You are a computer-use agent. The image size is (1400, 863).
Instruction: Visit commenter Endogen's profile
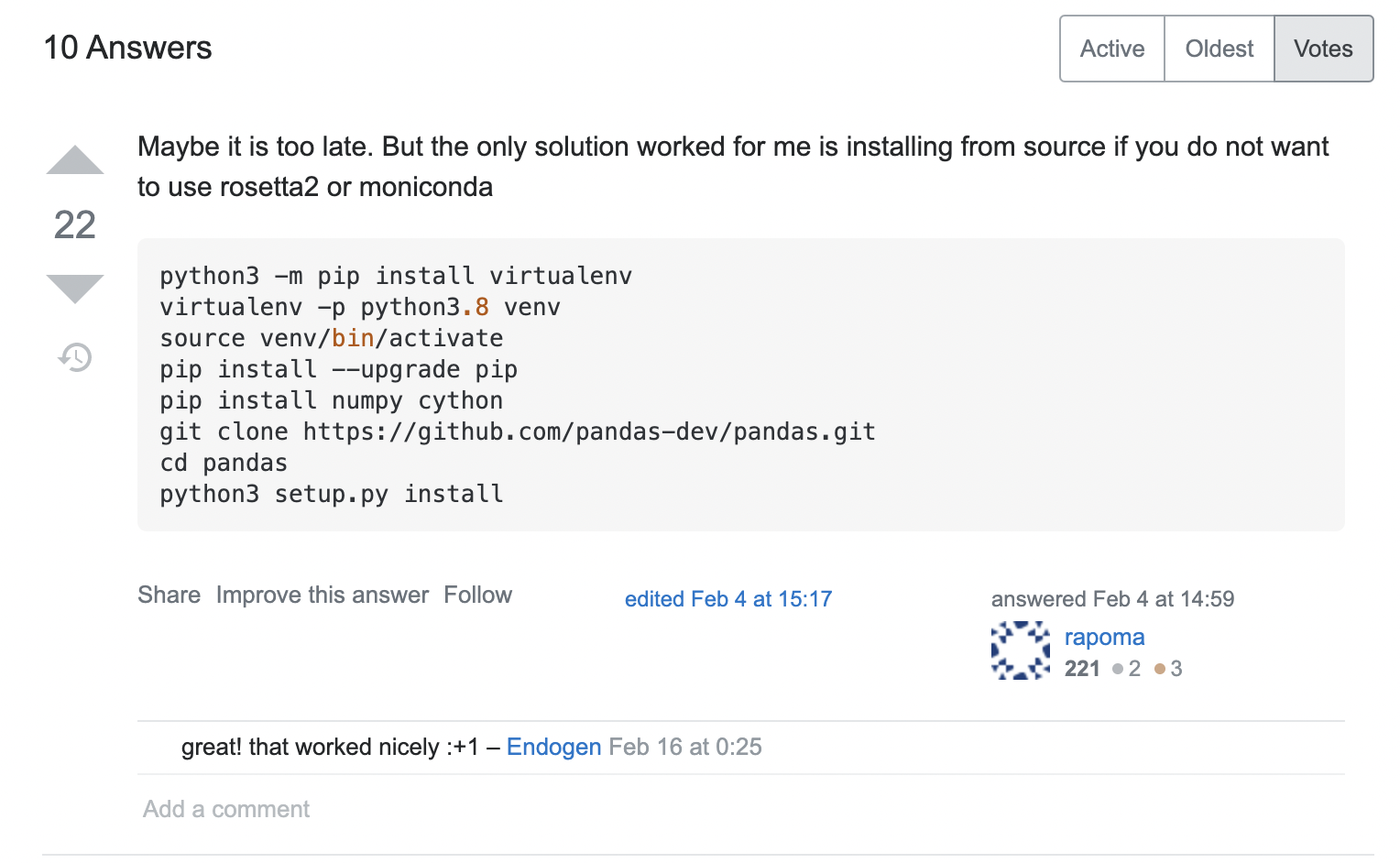(553, 747)
